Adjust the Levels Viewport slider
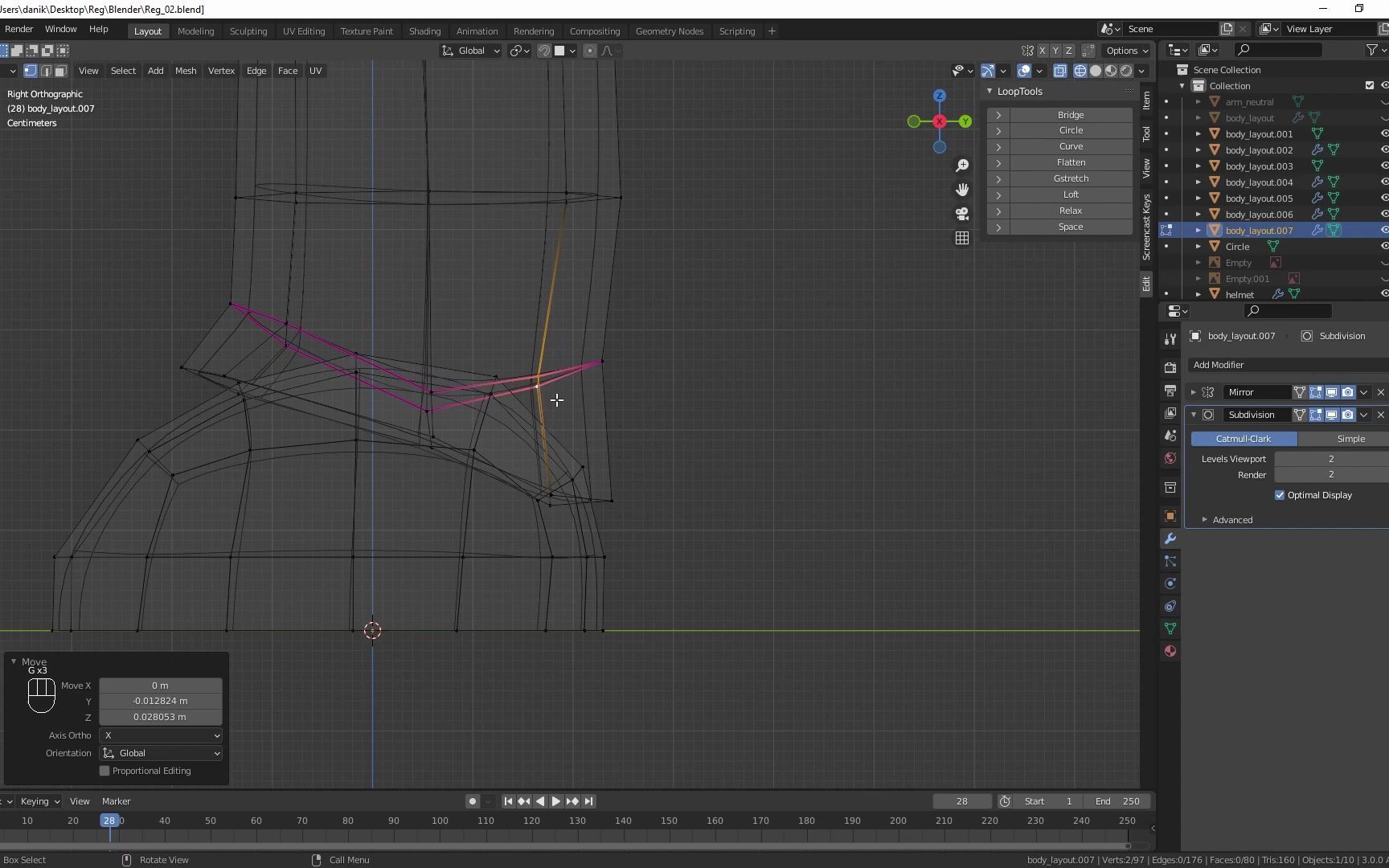This screenshot has height=868, width=1389. click(x=1330, y=458)
